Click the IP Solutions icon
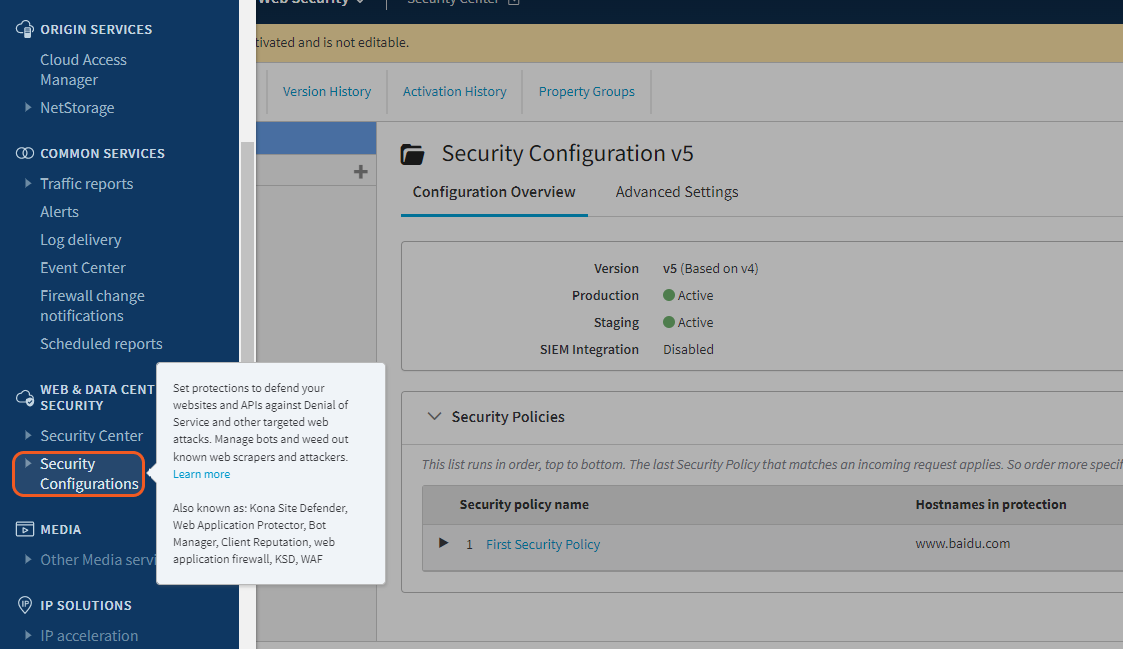Viewport: 1123px width, 649px height. 25,605
